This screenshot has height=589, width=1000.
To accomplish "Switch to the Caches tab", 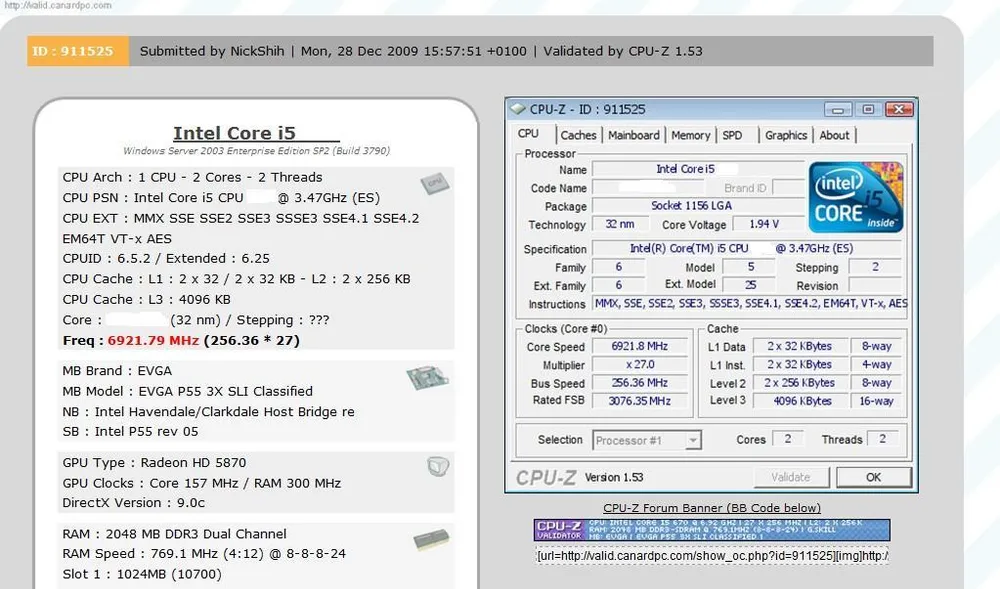I will (578, 135).
